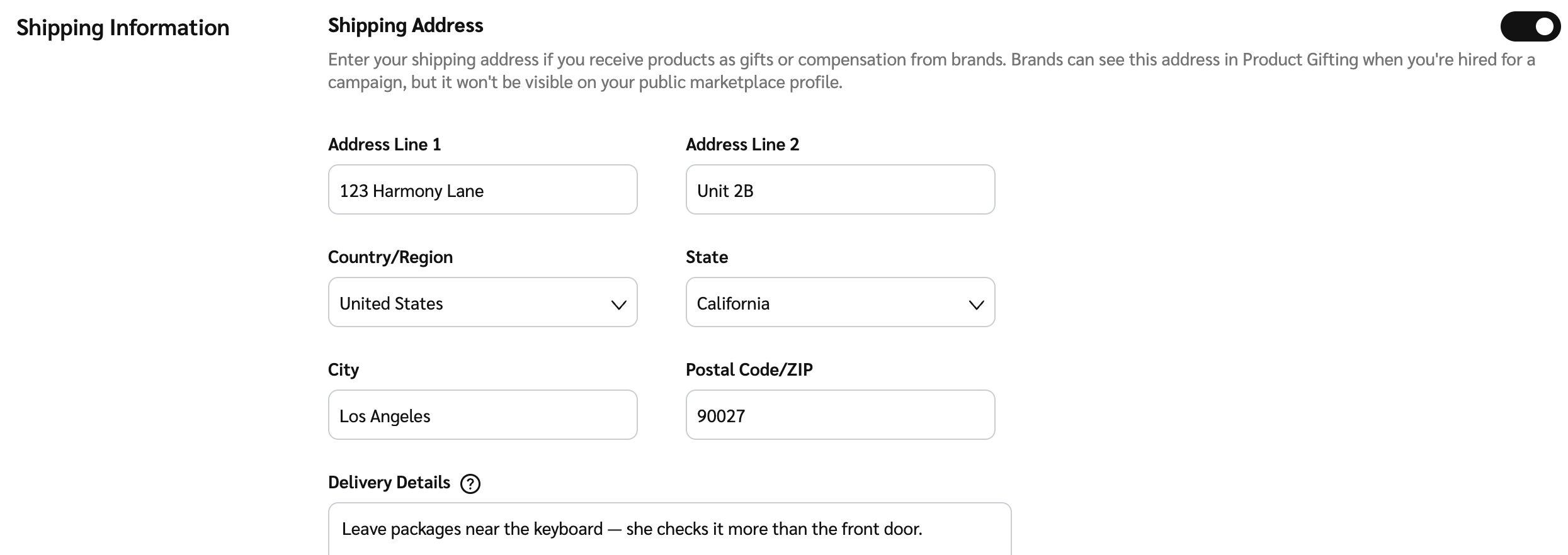
Task: Click the State field chevron arrow
Action: coord(976,305)
